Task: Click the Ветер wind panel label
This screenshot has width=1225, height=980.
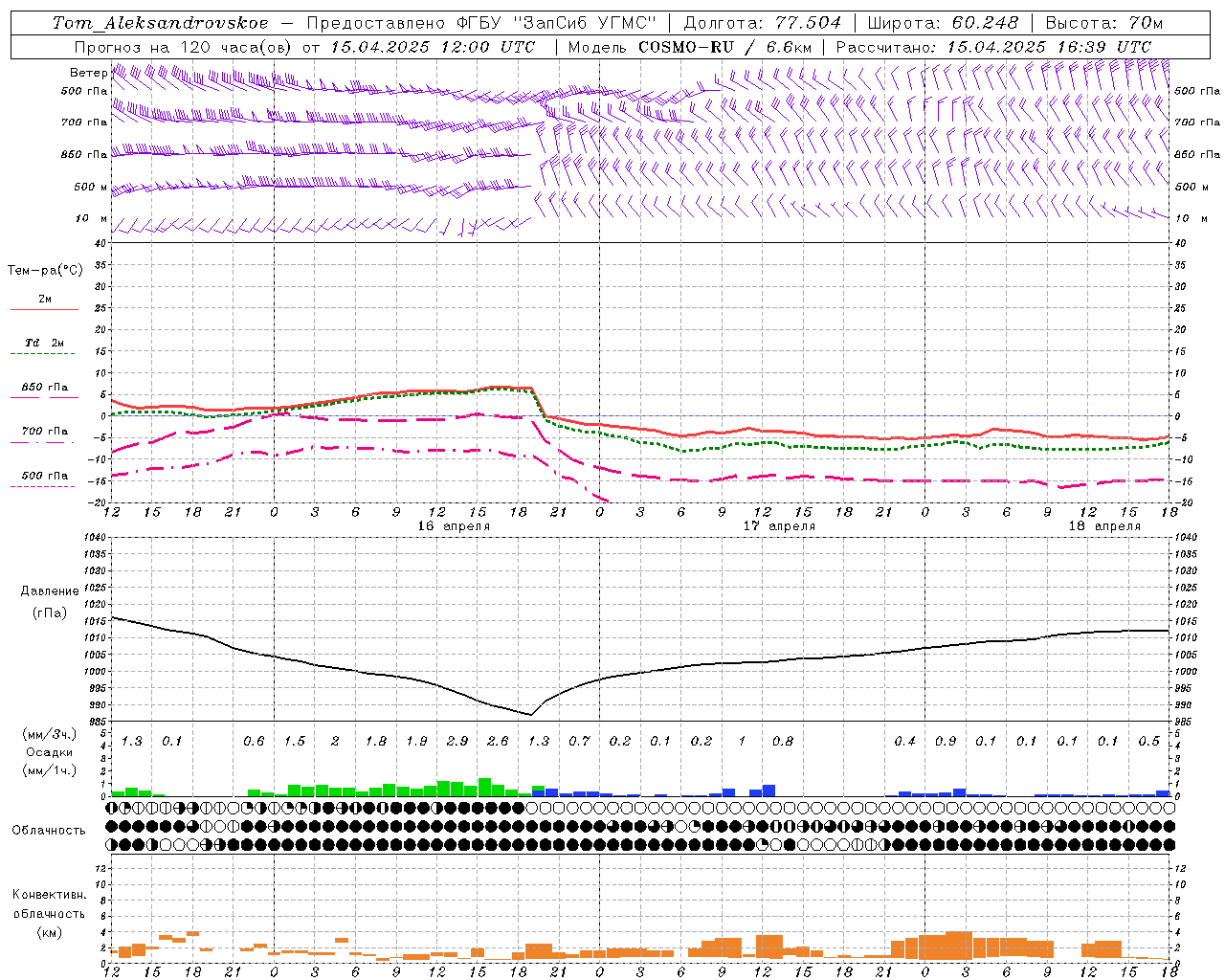Action: tap(88, 73)
